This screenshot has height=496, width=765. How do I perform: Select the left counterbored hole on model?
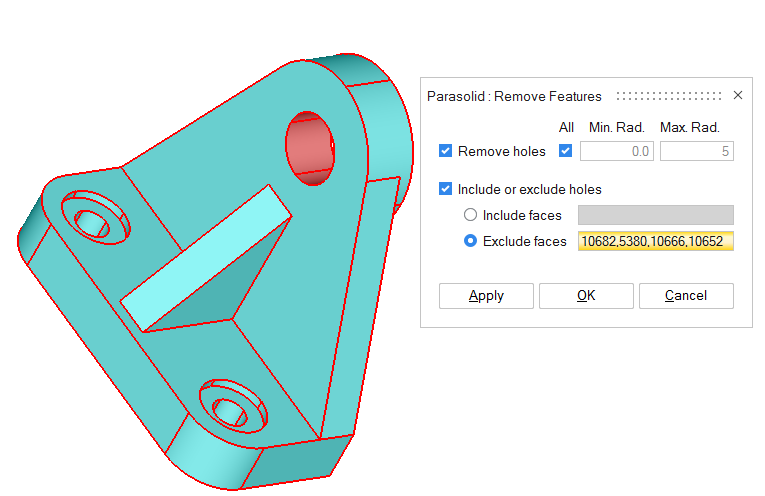click(x=93, y=220)
